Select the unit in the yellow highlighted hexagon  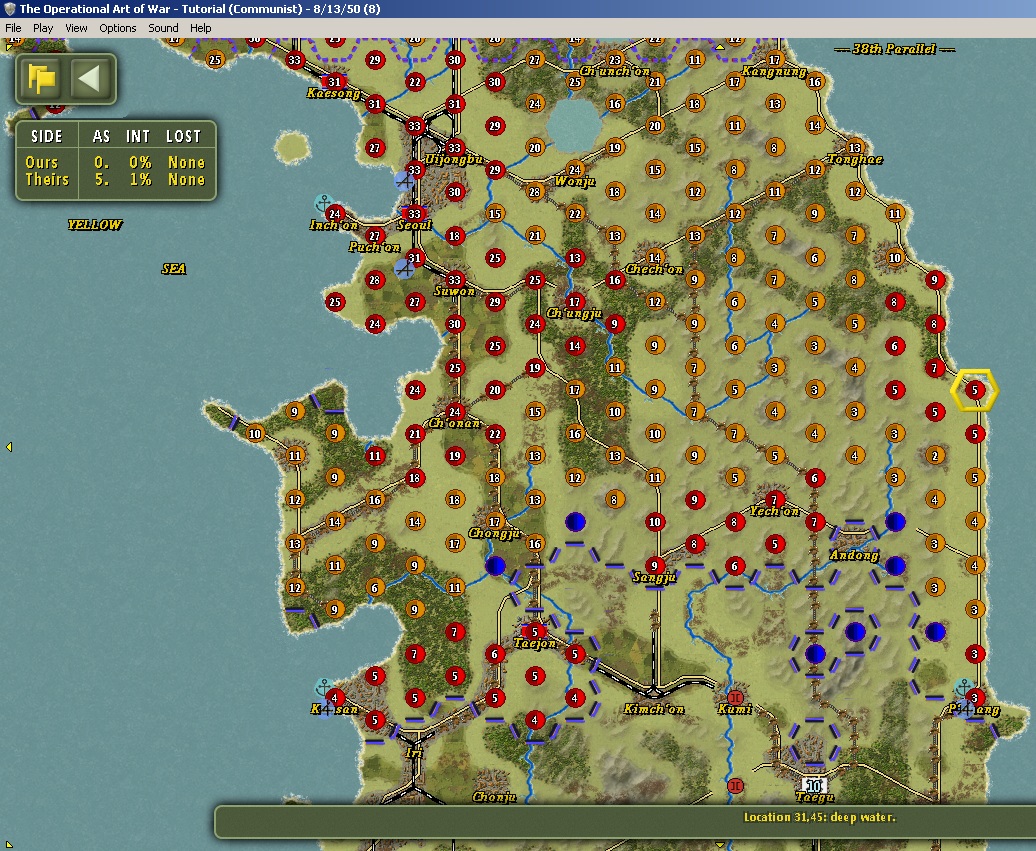pos(975,390)
